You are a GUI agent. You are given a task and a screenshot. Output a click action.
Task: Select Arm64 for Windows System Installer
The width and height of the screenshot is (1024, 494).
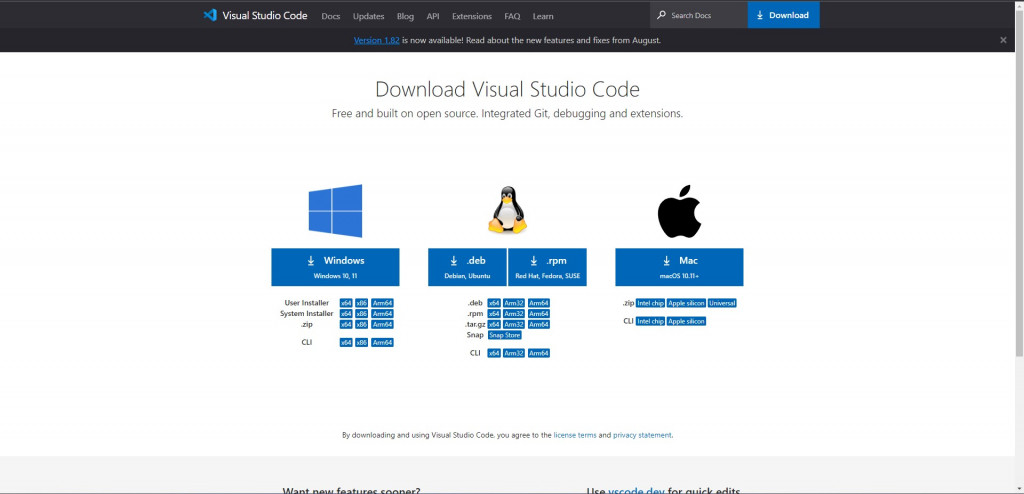[x=382, y=314]
